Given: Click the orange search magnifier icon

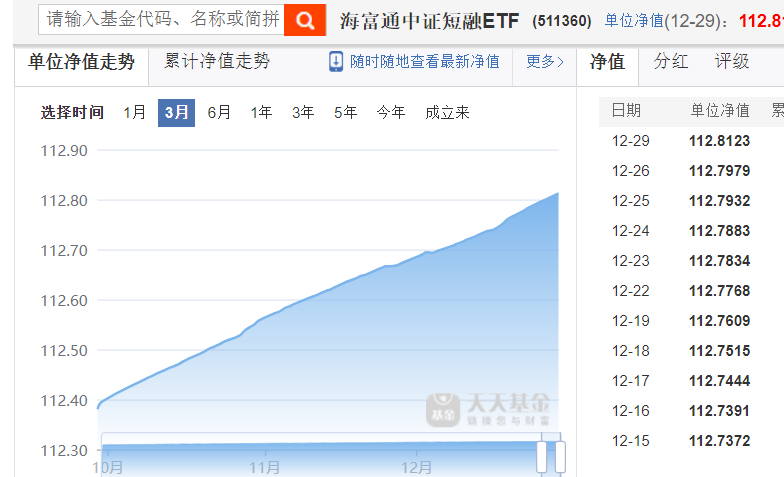Looking at the screenshot, I should point(305,19).
